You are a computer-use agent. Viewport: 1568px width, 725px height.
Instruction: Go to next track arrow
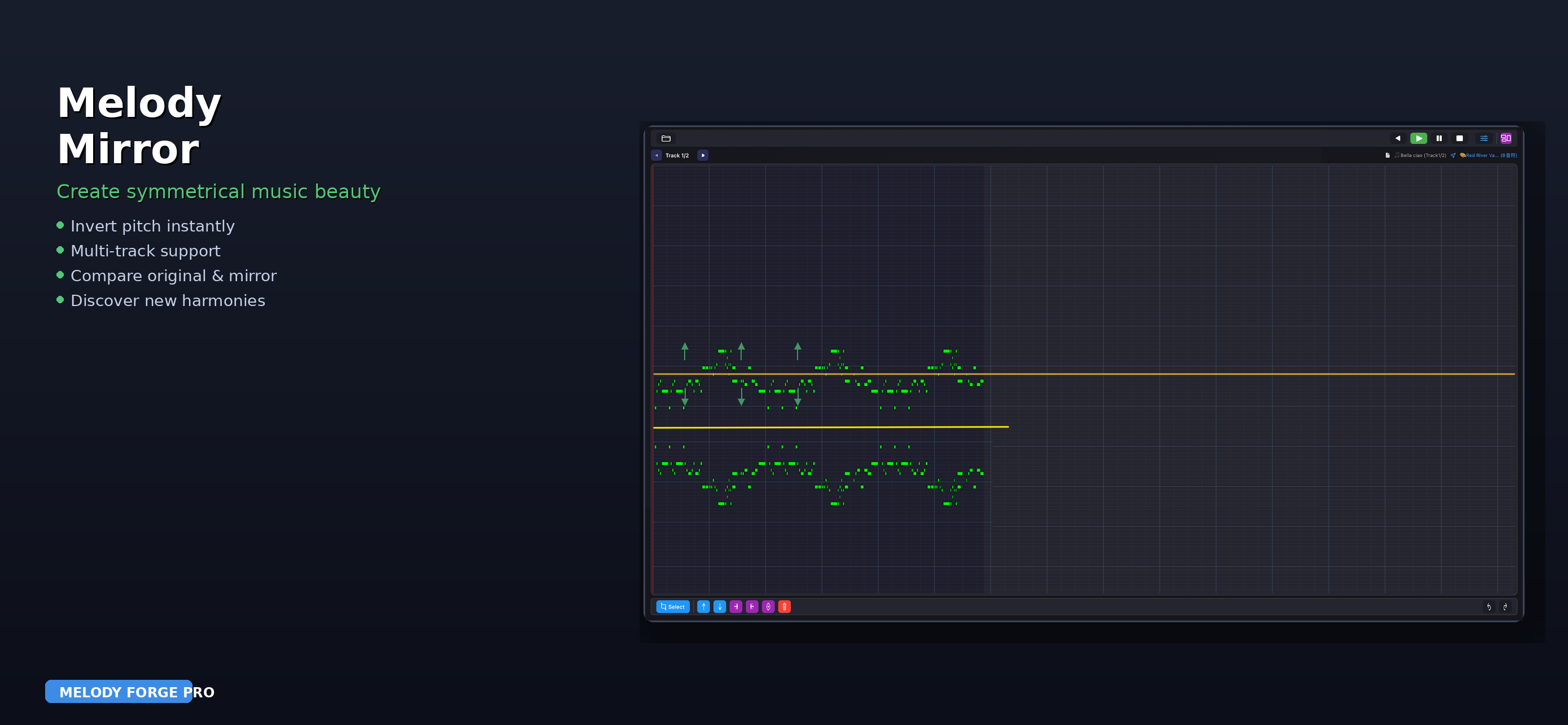tap(702, 155)
